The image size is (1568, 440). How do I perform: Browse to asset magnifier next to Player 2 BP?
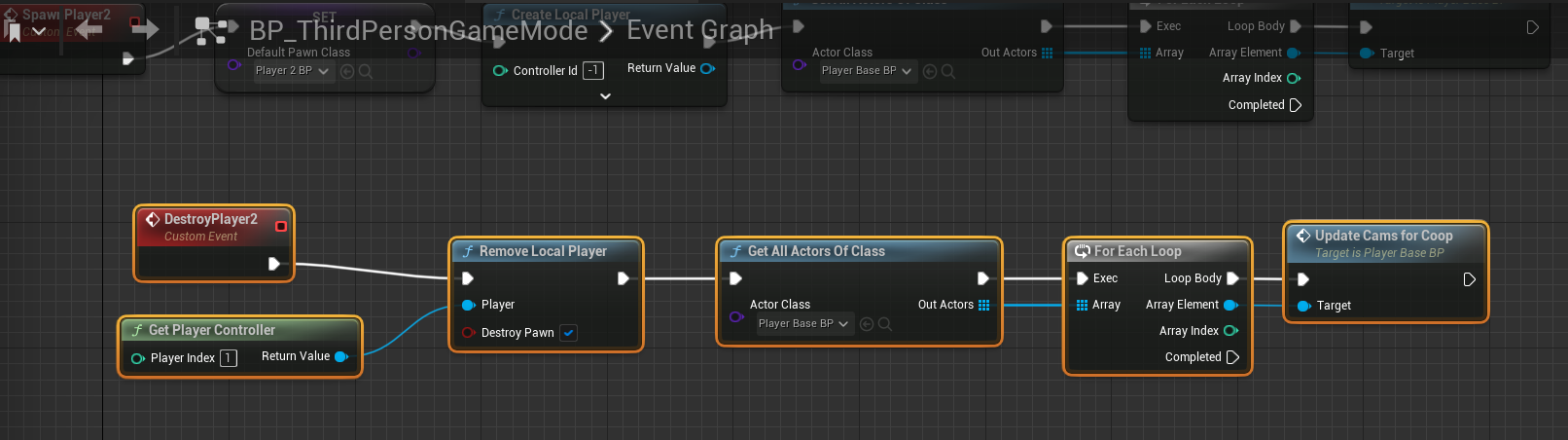[x=366, y=71]
